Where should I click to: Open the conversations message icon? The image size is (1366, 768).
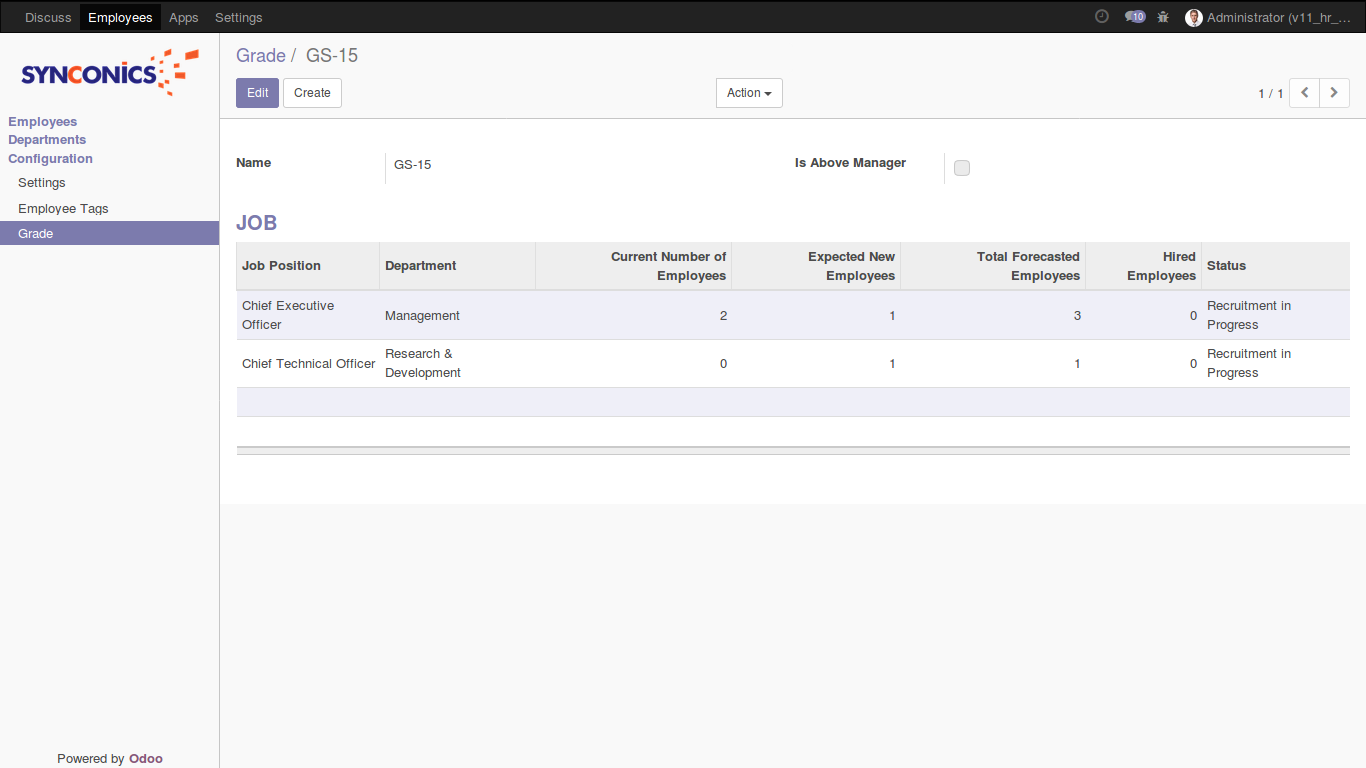(1134, 17)
